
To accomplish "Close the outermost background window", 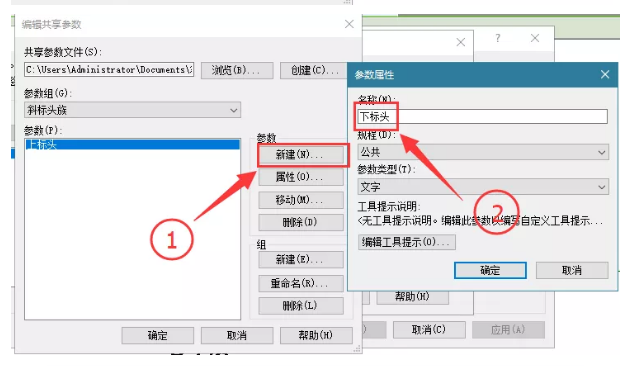I will pos(535,38).
